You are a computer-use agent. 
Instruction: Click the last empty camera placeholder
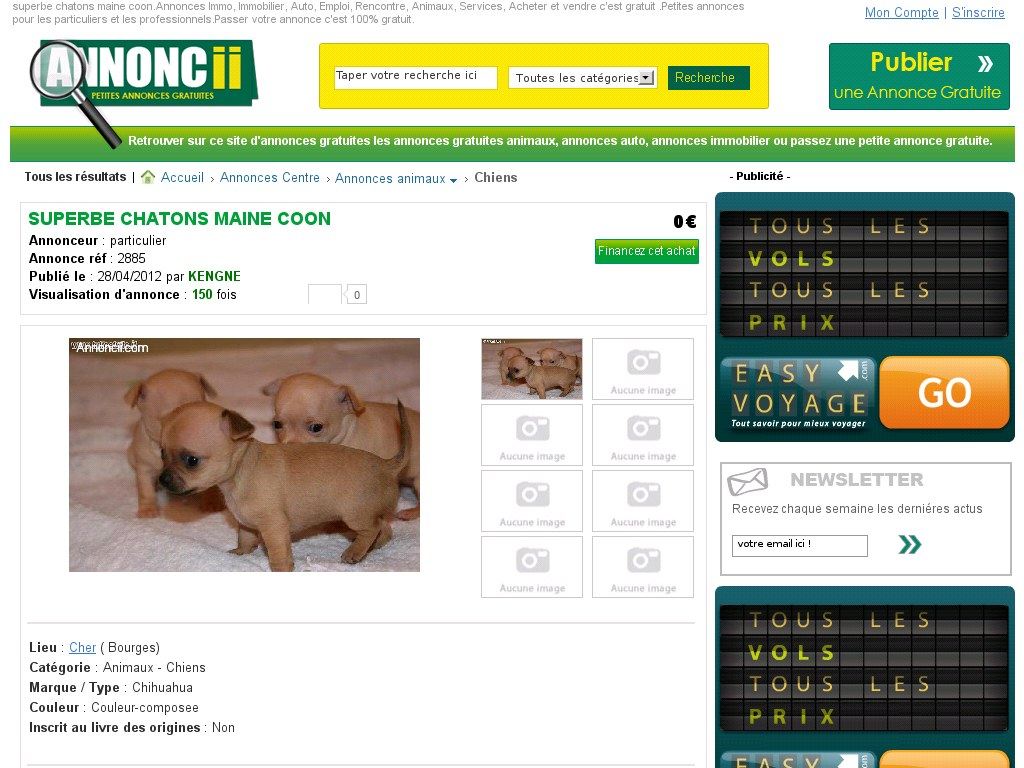pyautogui.click(x=643, y=567)
